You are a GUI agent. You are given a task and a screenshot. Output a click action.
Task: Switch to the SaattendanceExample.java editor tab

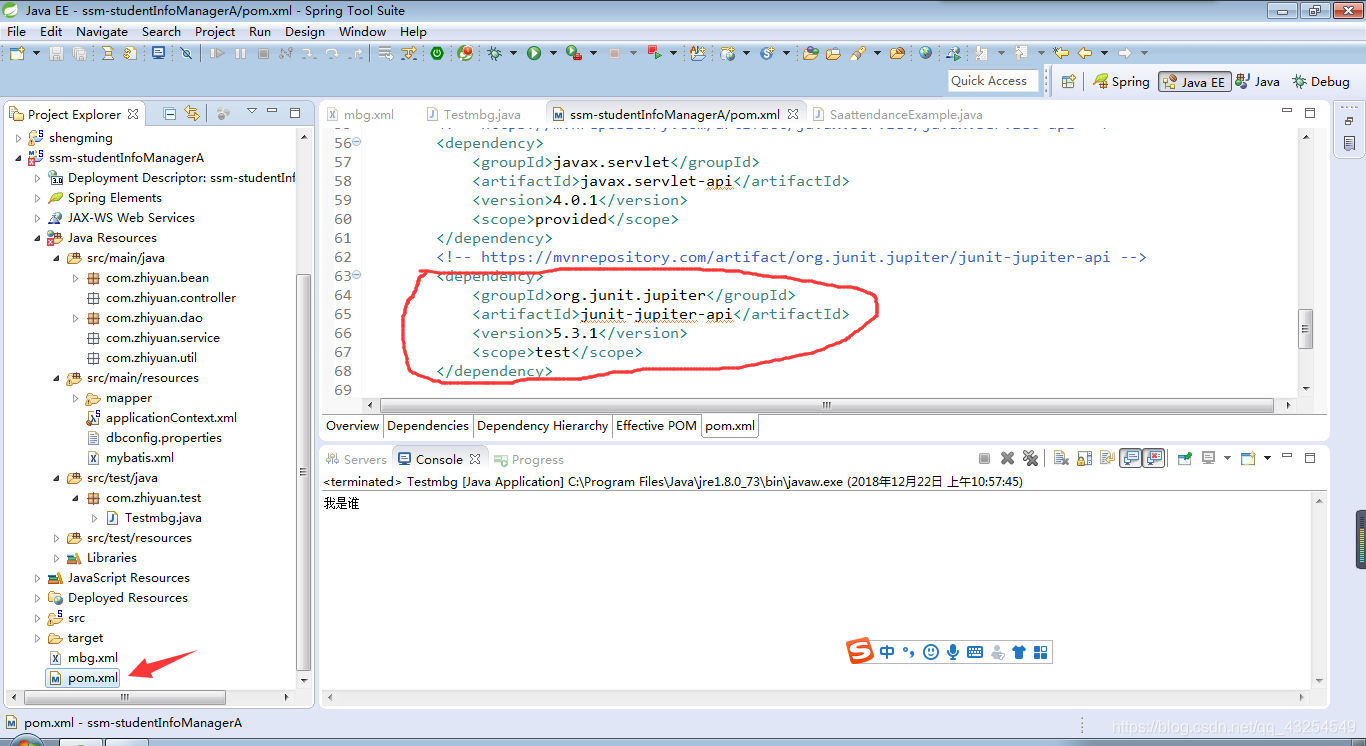click(x=897, y=114)
